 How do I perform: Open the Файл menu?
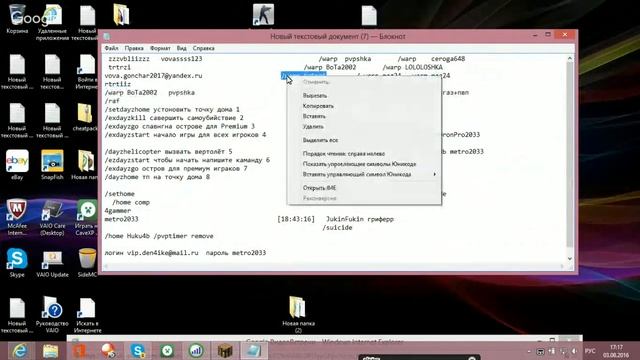tap(111, 48)
